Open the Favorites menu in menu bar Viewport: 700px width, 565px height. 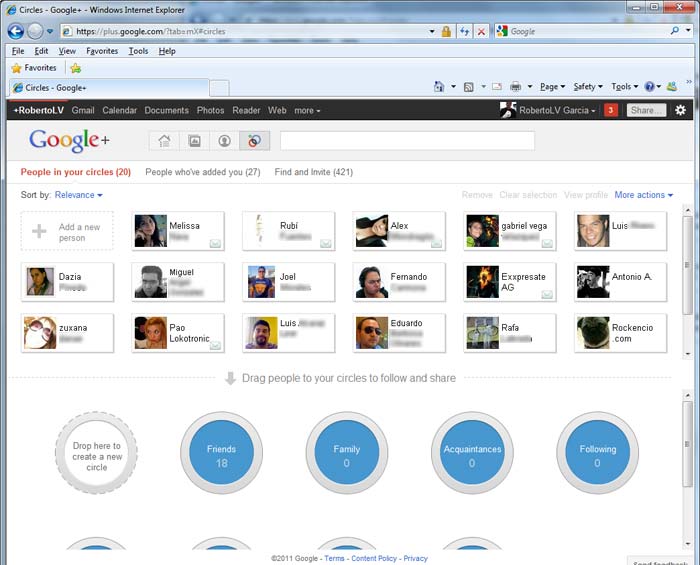point(102,51)
